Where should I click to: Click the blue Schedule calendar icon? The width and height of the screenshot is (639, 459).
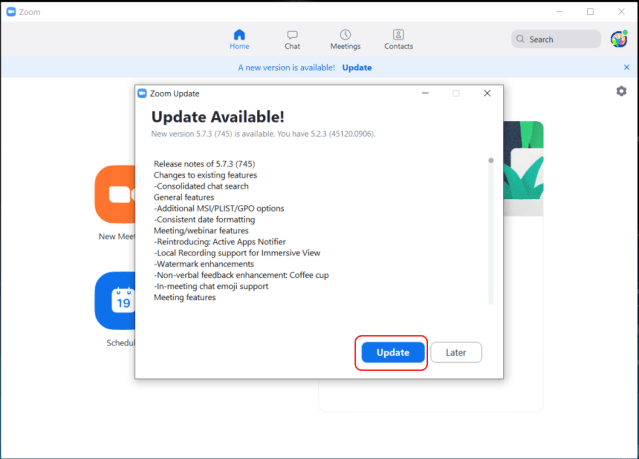(115, 301)
